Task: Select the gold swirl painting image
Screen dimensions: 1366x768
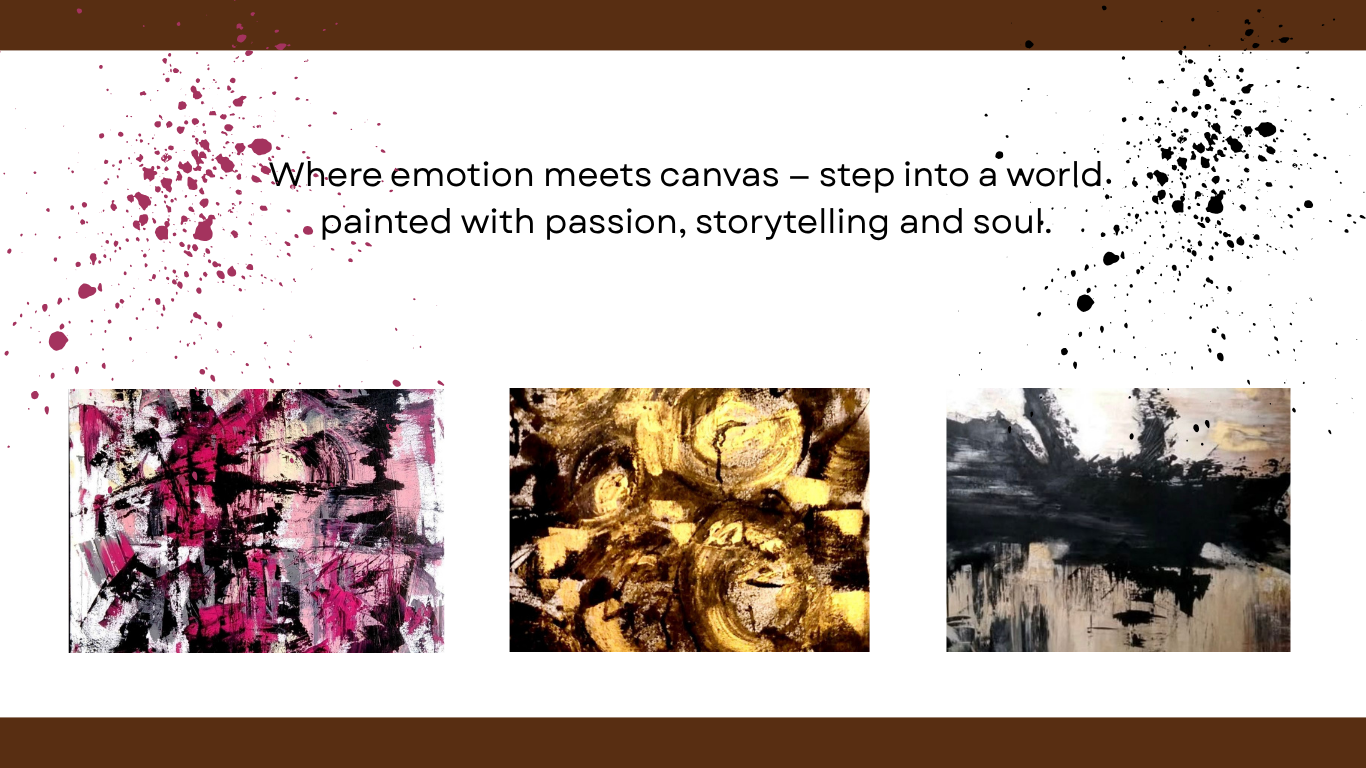Action: 689,520
